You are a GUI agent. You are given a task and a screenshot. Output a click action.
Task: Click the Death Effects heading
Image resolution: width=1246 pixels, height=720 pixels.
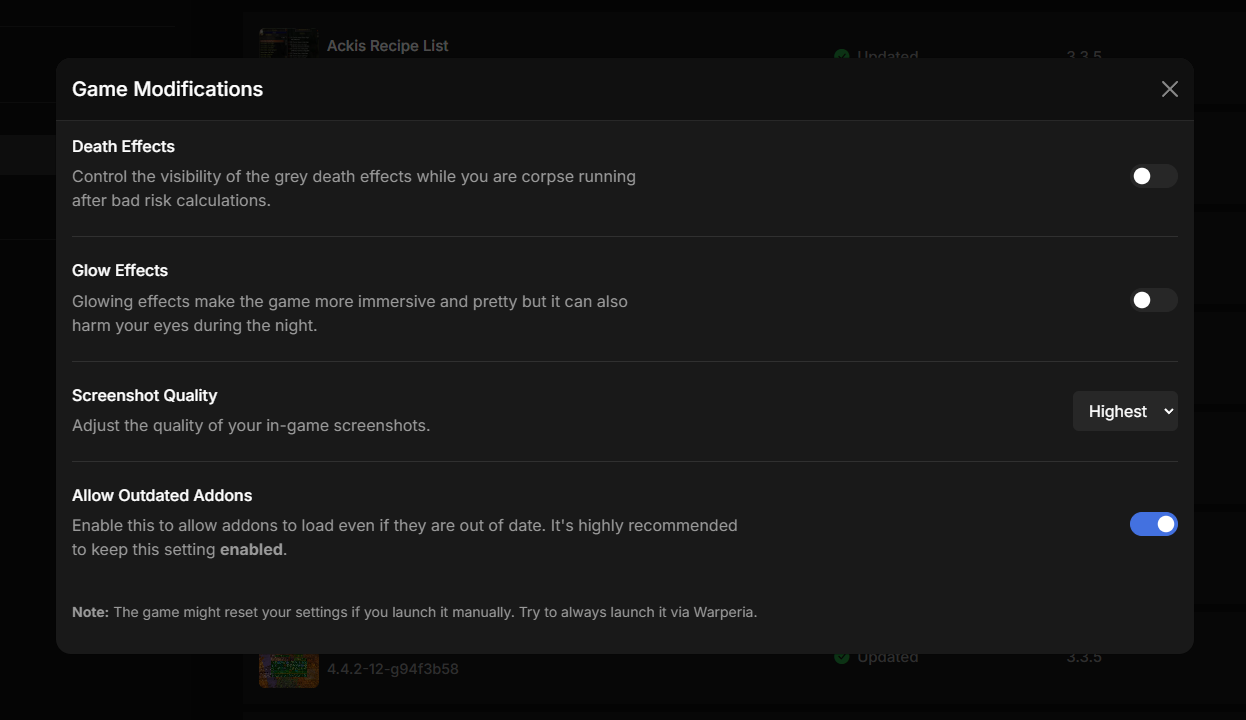coord(123,146)
